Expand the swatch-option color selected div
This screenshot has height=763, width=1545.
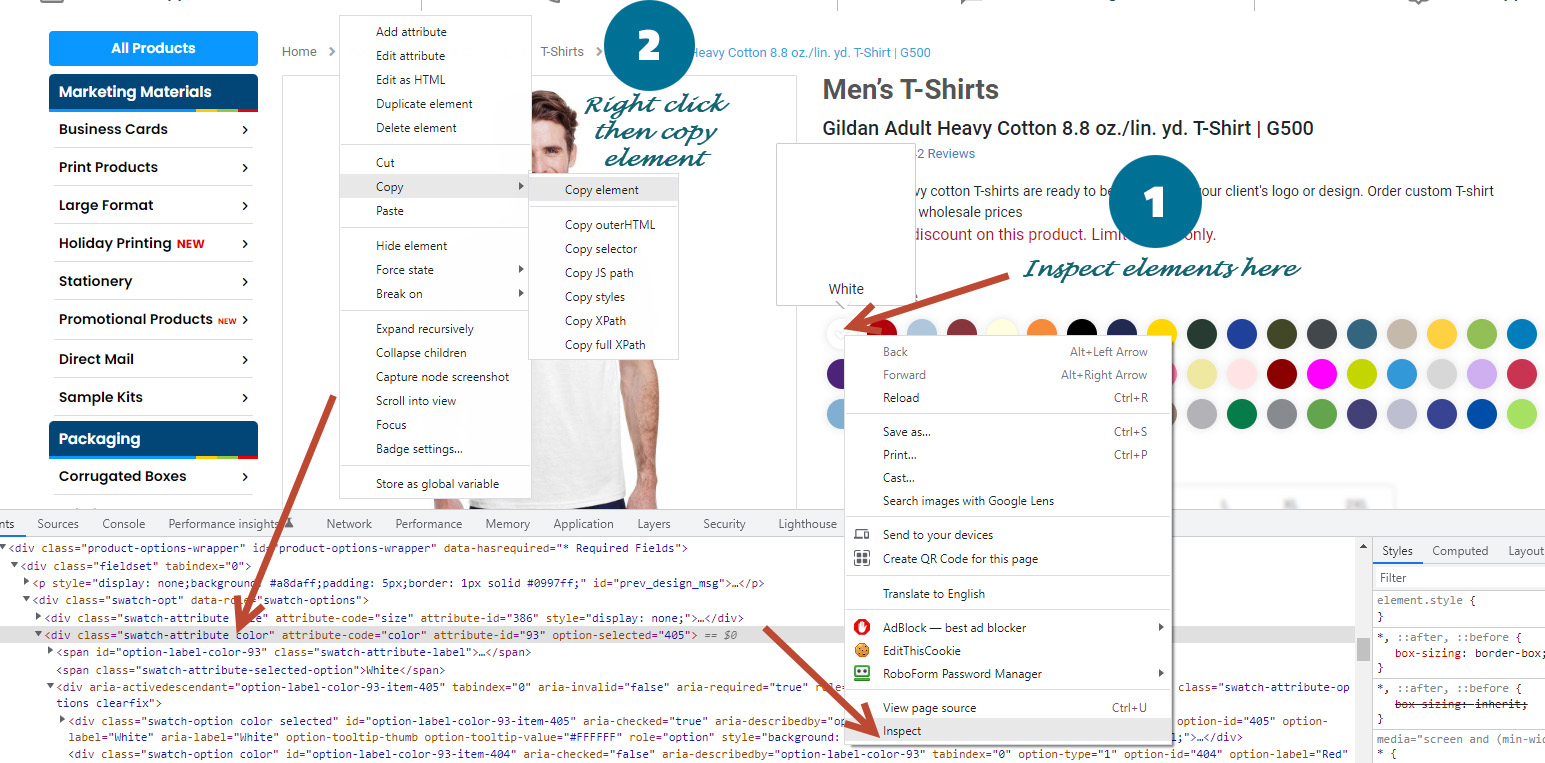[x=63, y=720]
